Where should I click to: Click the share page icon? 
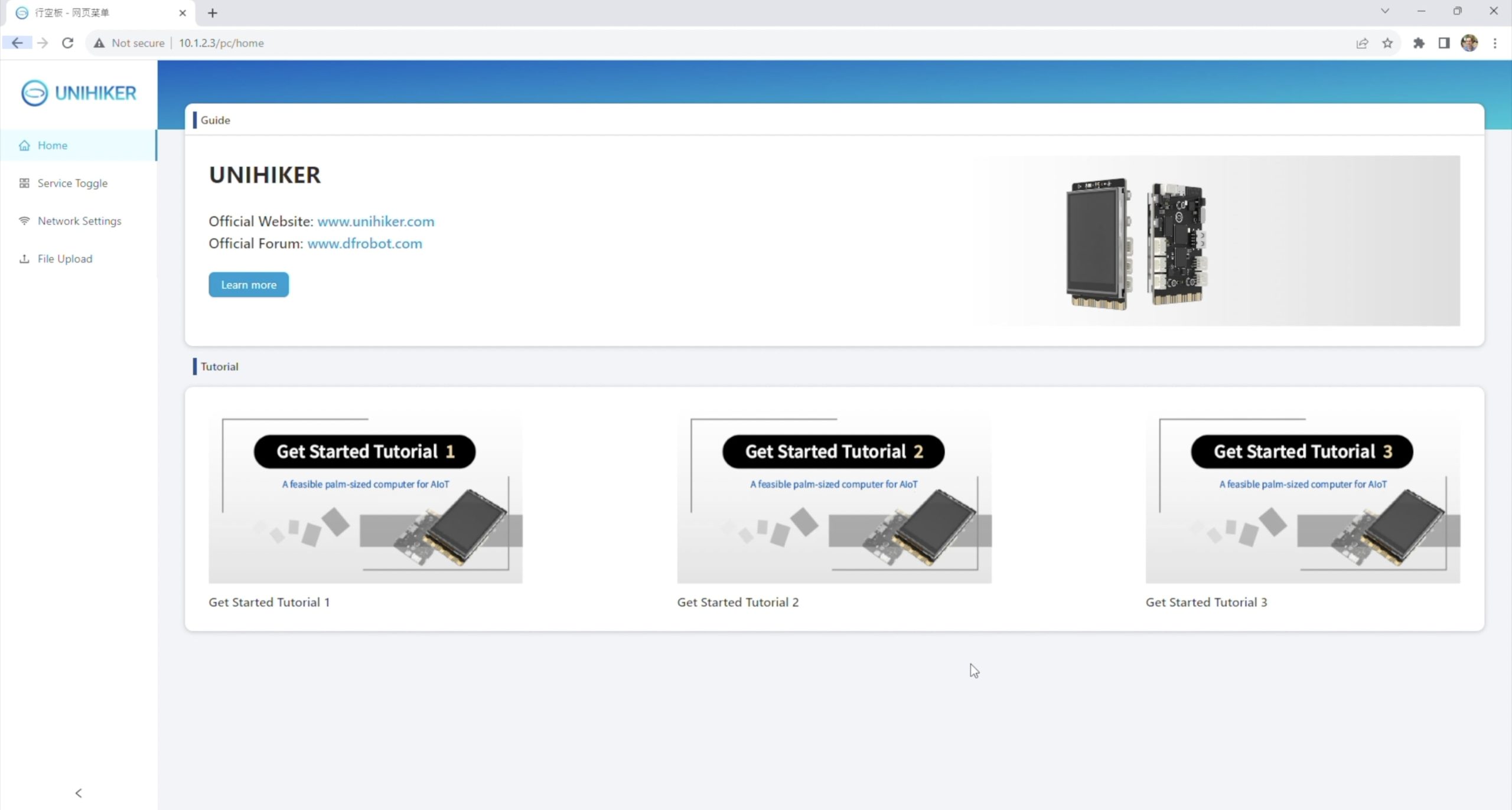[1362, 43]
